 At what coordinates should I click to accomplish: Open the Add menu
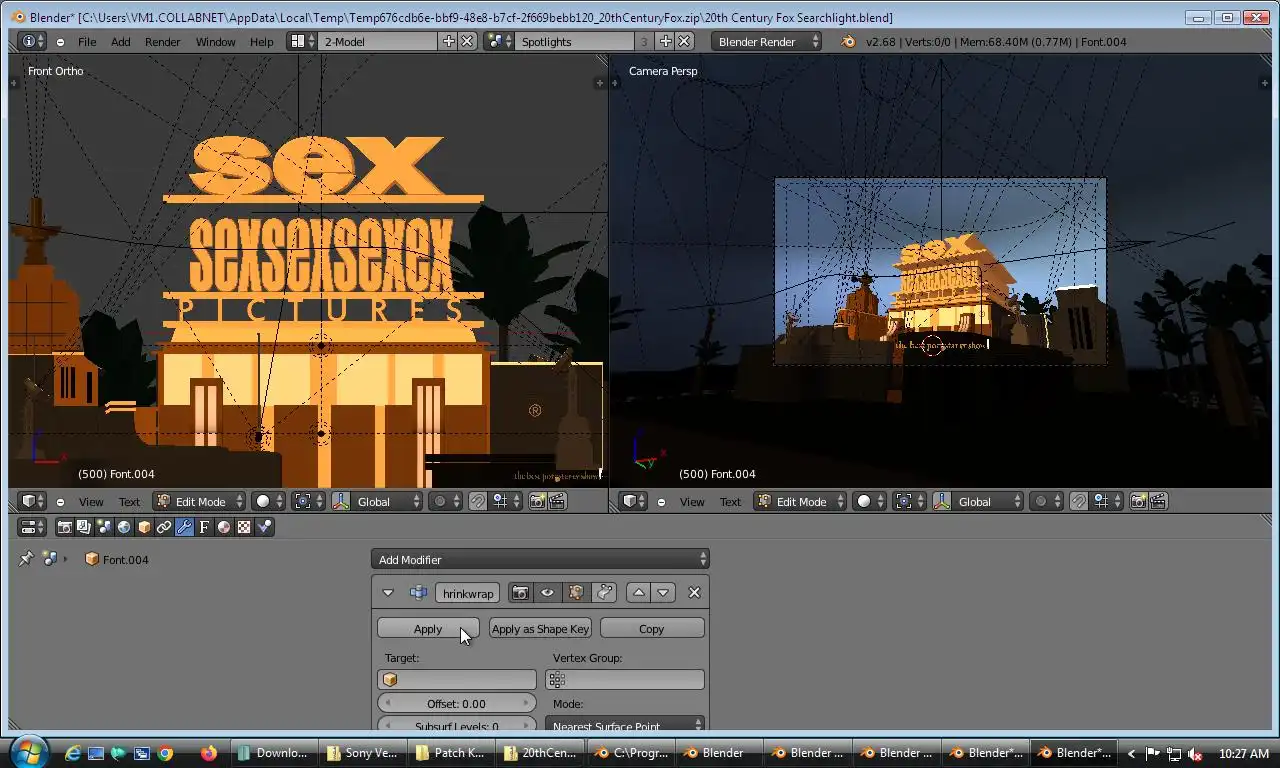coord(120,41)
